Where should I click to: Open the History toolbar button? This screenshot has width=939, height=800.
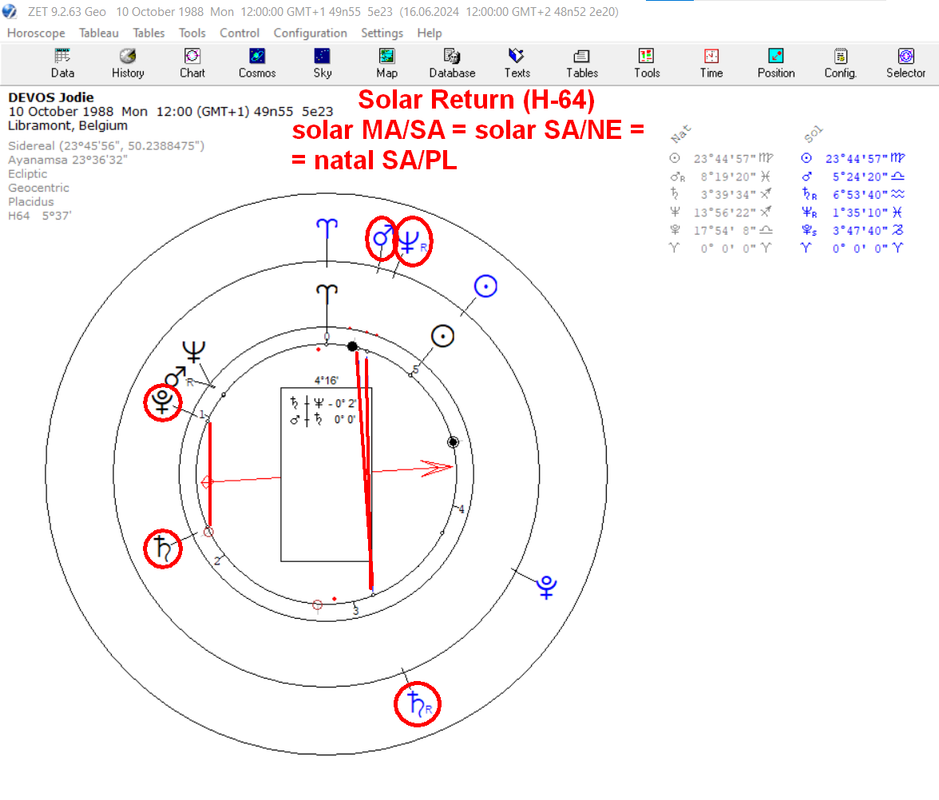coord(128,63)
